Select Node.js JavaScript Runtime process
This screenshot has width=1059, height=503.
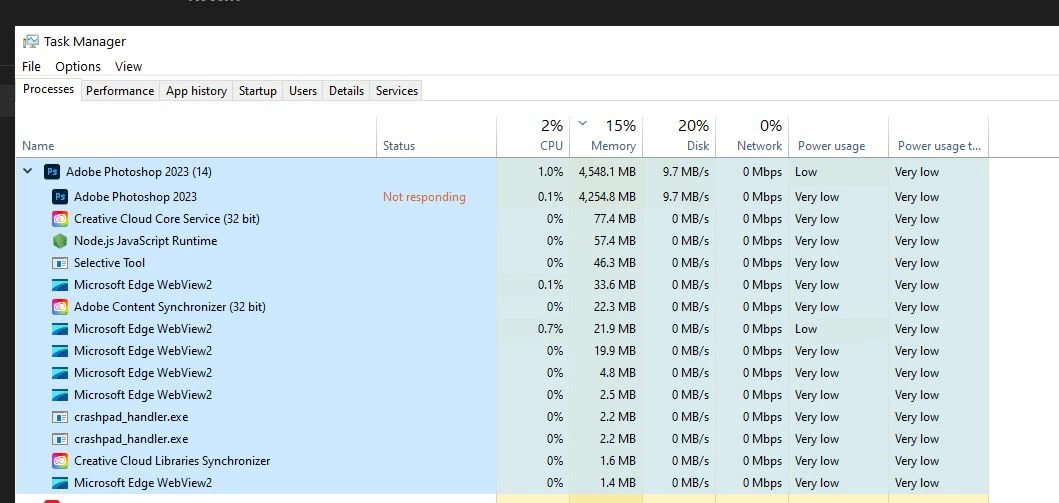tap(502, 240)
